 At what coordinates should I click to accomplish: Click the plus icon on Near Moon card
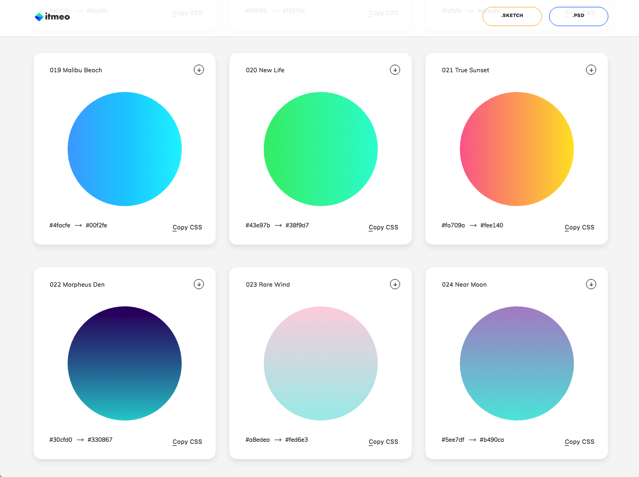591,284
